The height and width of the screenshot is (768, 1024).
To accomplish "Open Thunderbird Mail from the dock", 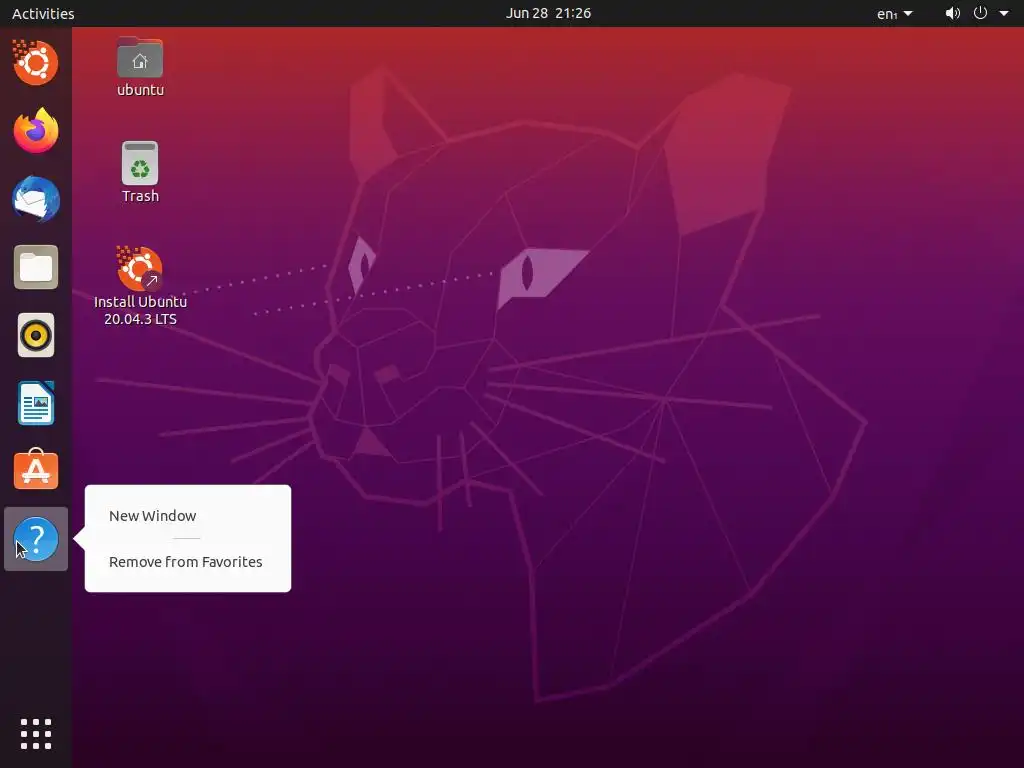I will (36, 199).
